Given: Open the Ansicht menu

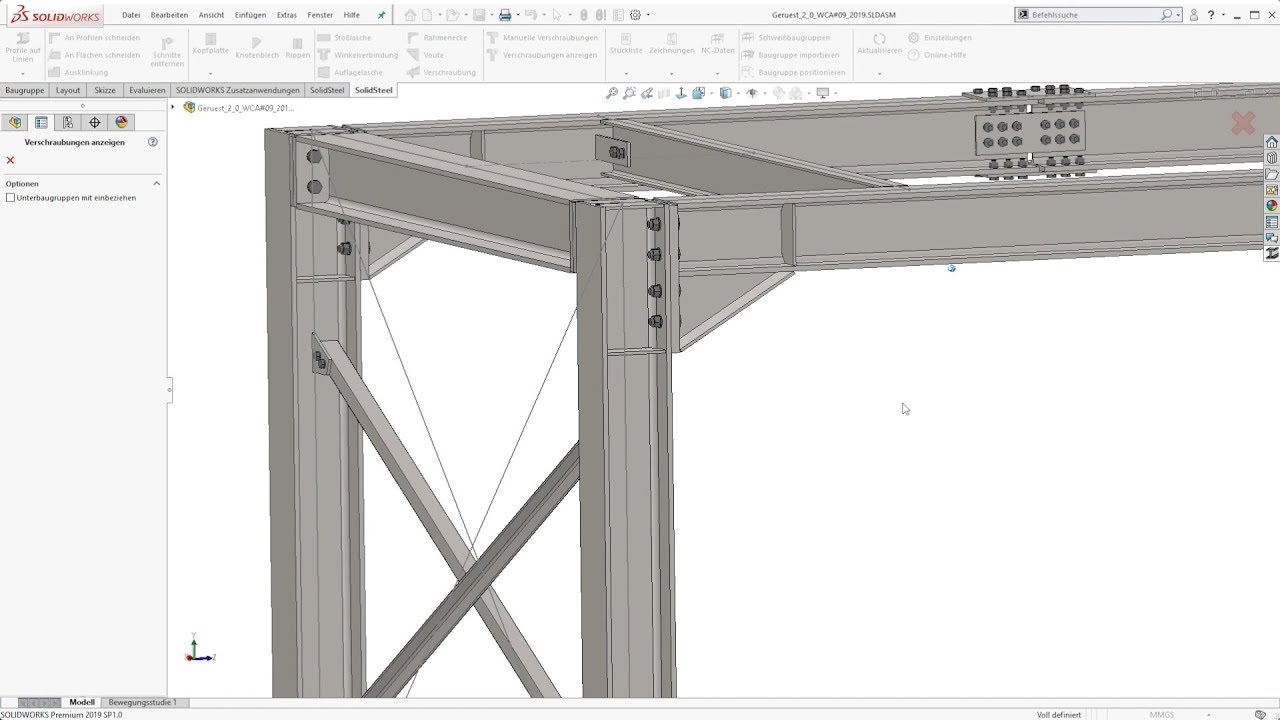Looking at the screenshot, I should (x=211, y=15).
